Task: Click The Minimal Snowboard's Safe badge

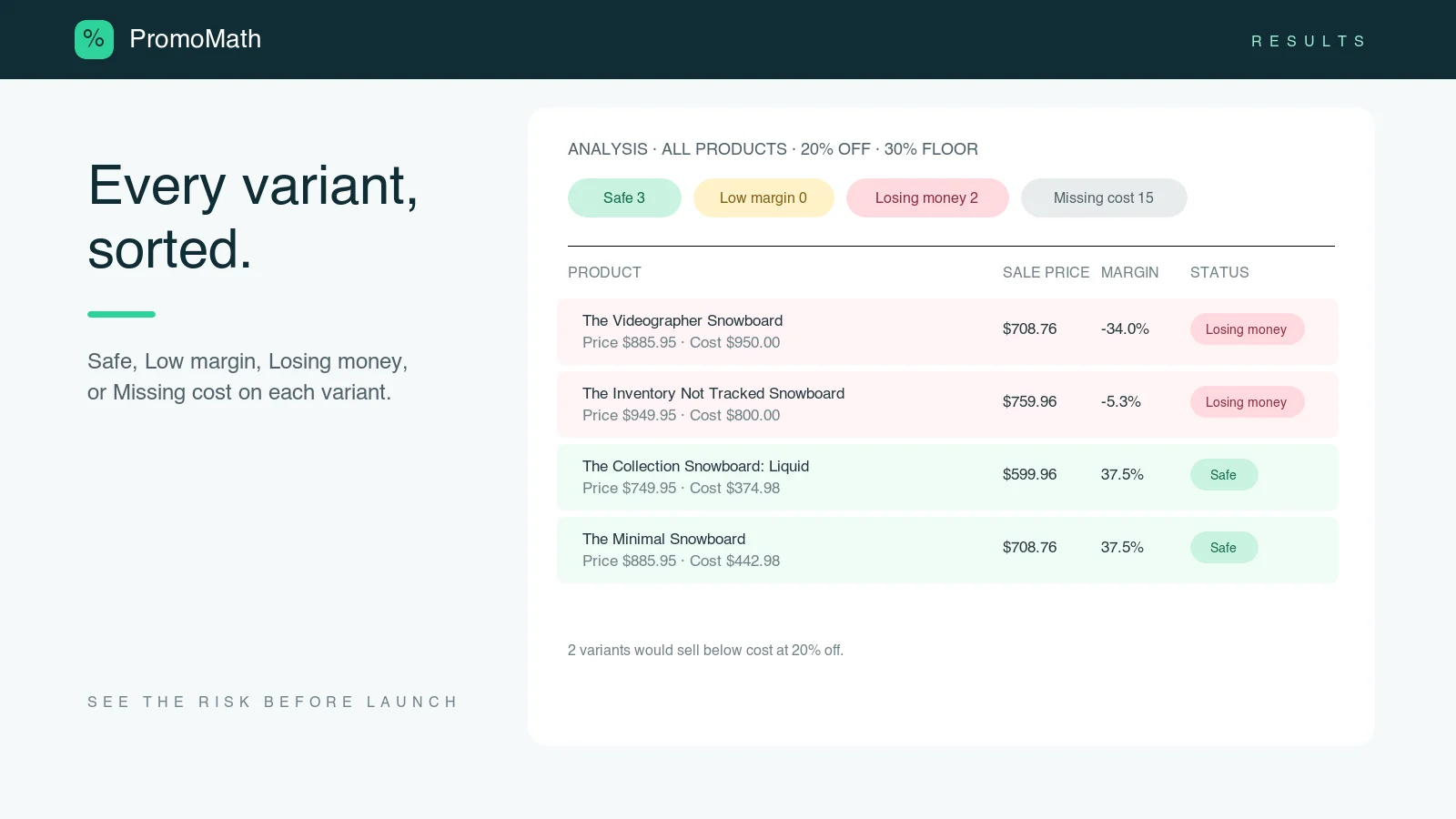Action: [x=1224, y=548]
